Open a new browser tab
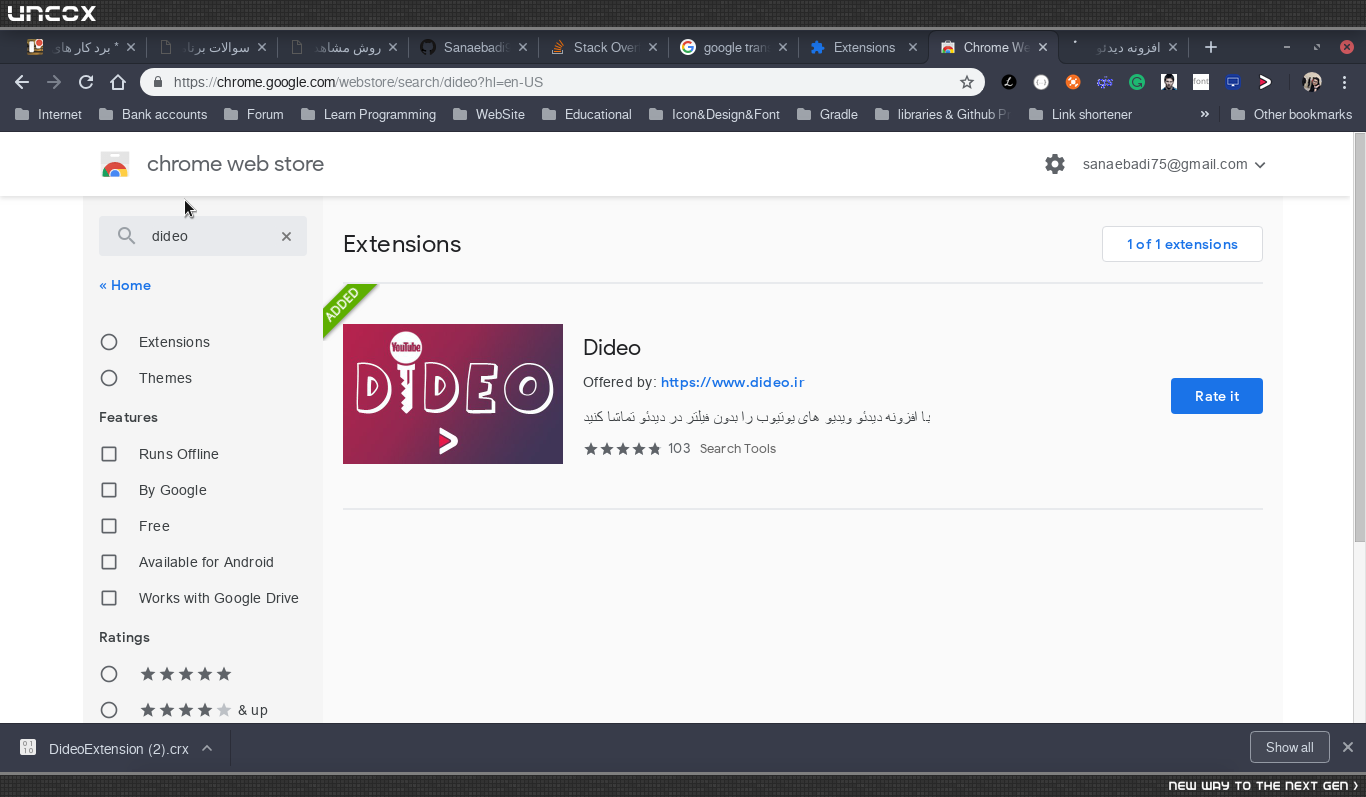The width and height of the screenshot is (1366, 797). tap(1210, 47)
